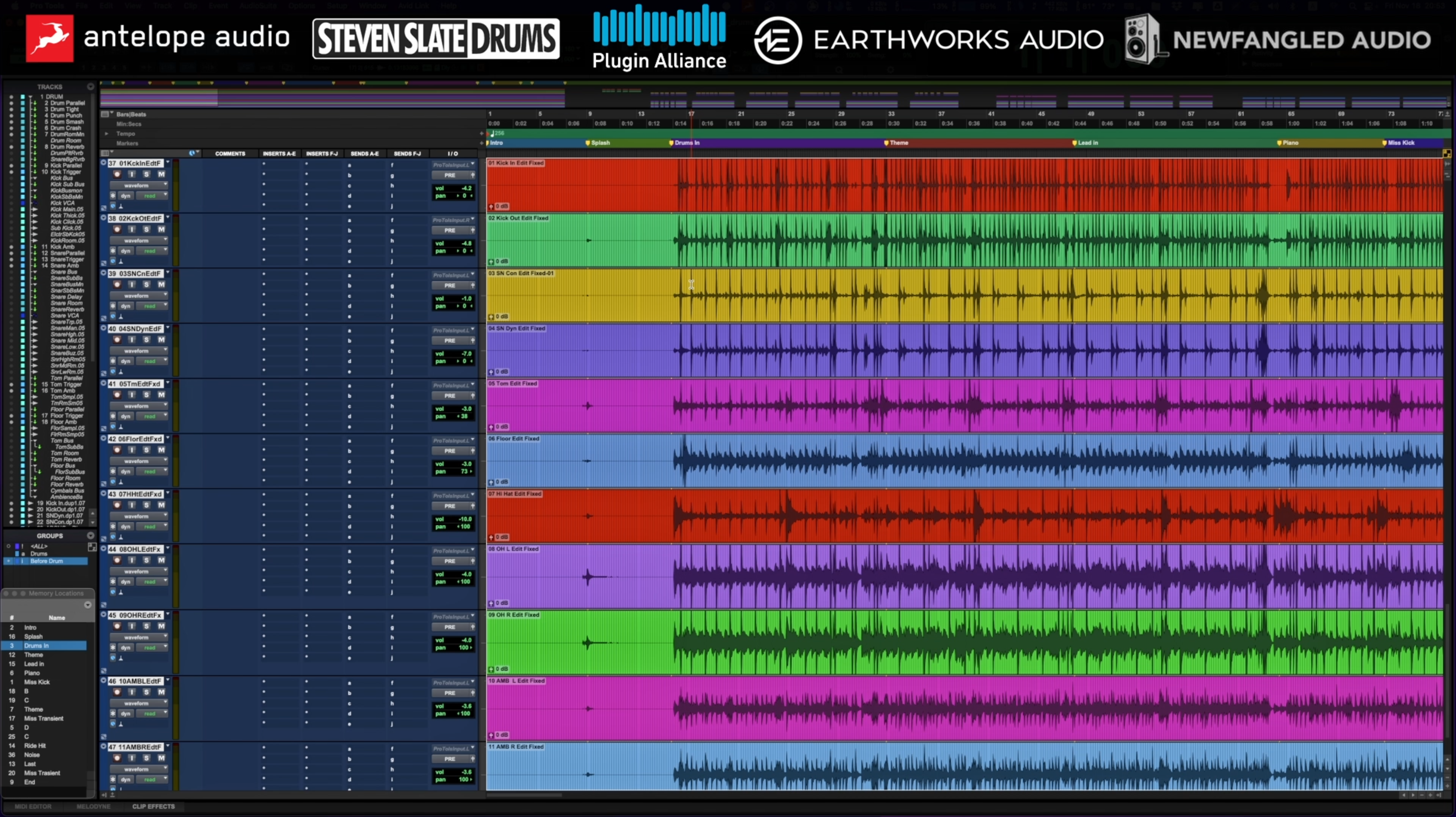Click the horizontal scrollbar below the tracks
Image resolution: width=1456 pixels, height=817 pixels.
tap(524, 795)
